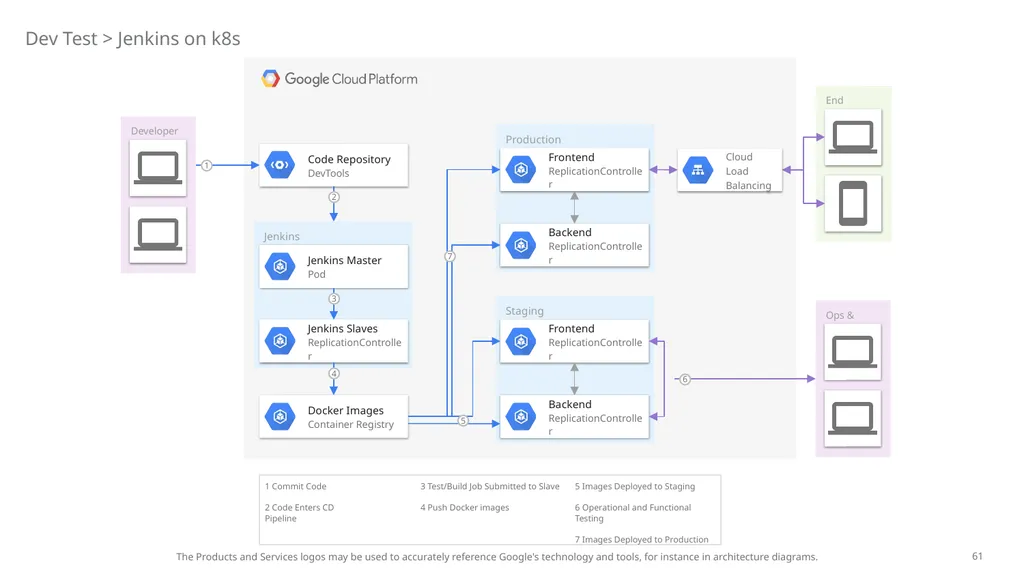The height and width of the screenshot is (576, 1024).
Task: Click step marker 1 on the arrow
Action: point(206,165)
